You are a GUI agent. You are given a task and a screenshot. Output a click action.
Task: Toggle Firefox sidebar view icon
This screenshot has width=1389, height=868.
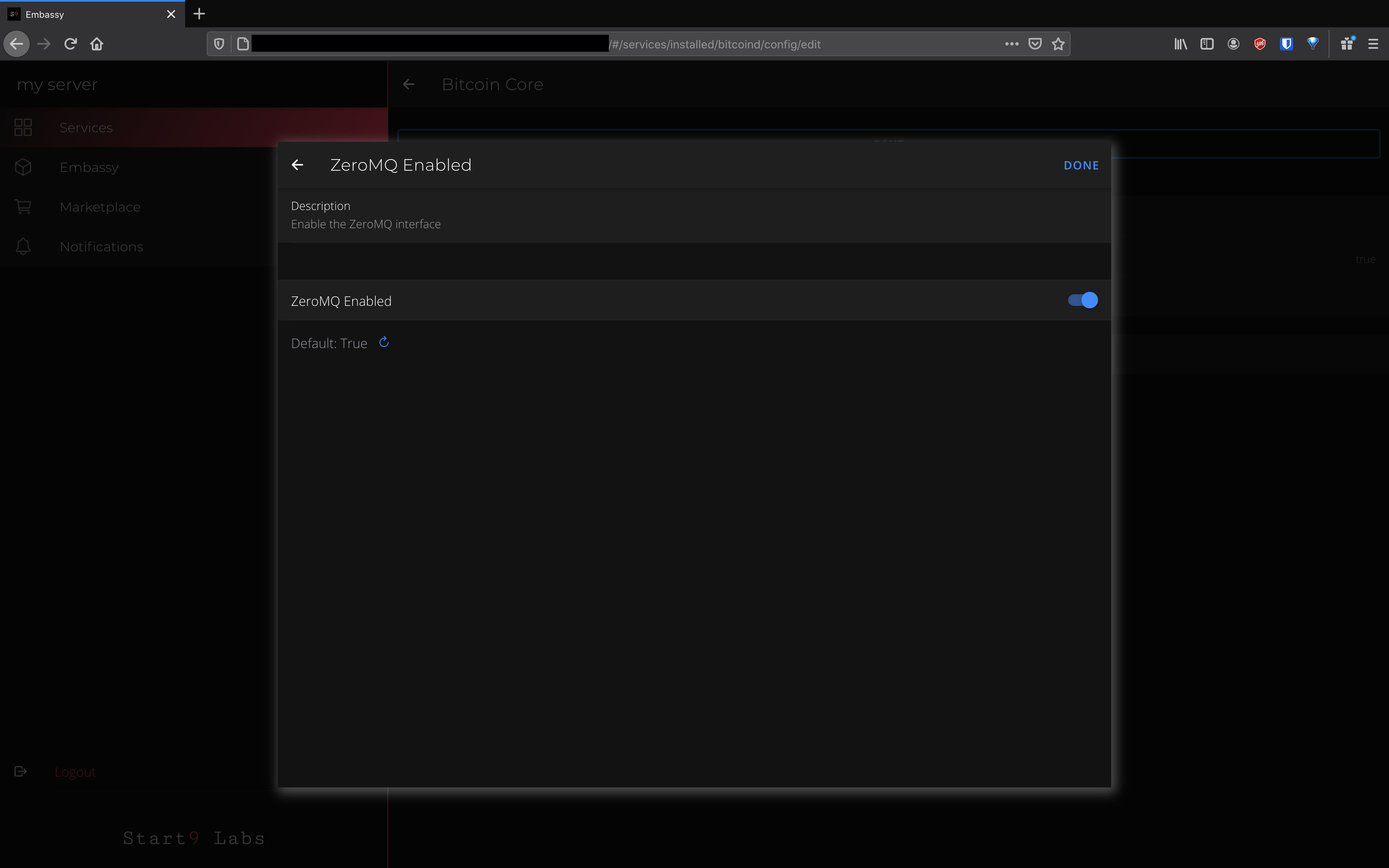click(x=1206, y=44)
